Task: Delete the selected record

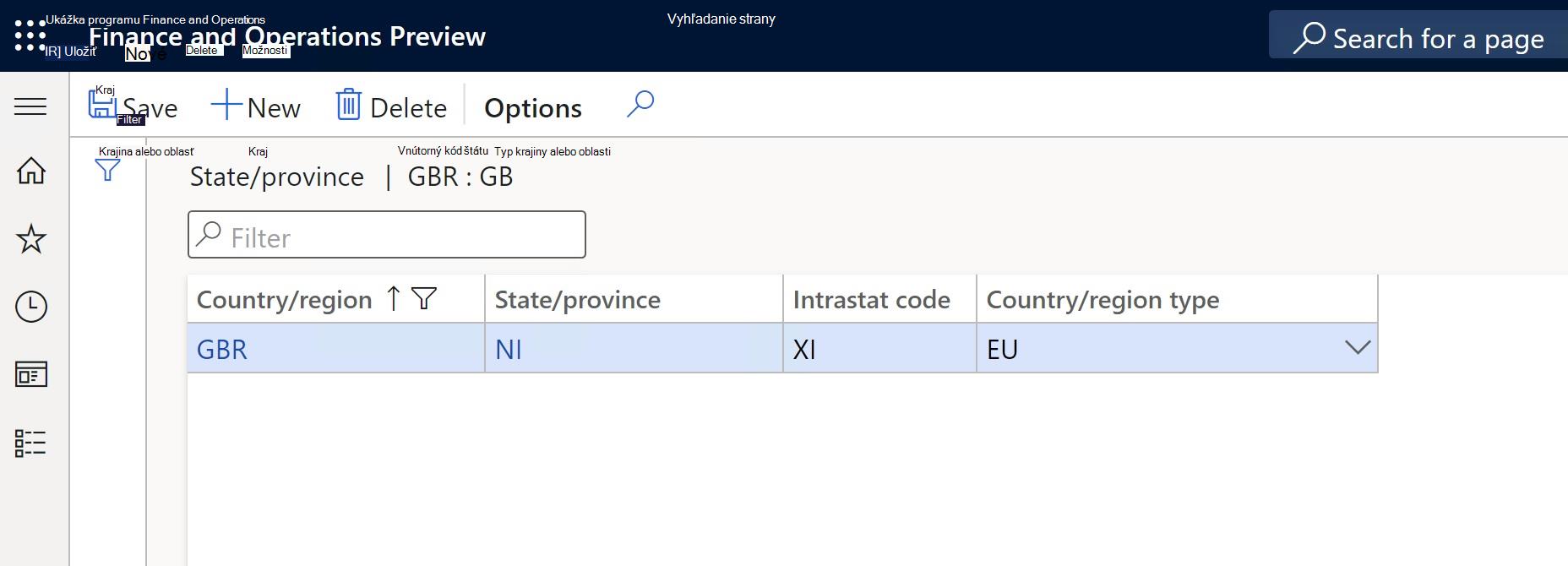Action: point(391,106)
